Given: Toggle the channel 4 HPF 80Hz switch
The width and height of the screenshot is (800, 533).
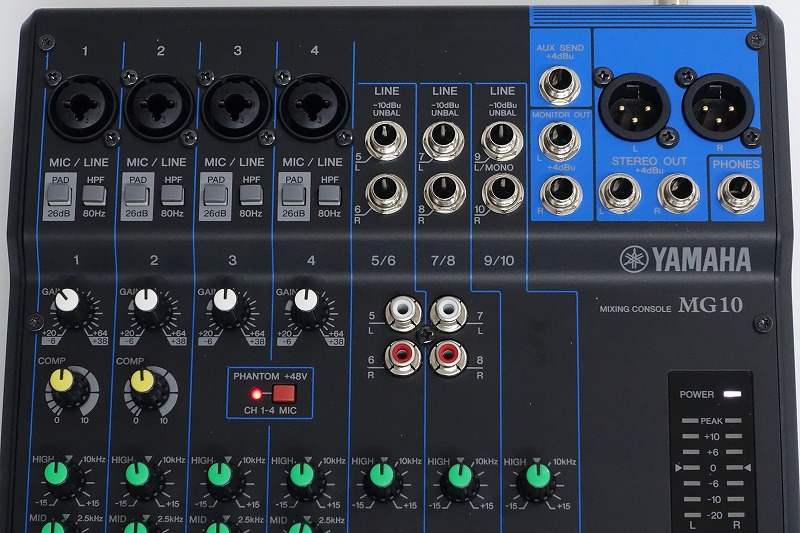Looking at the screenshot, I should point(330,195).
